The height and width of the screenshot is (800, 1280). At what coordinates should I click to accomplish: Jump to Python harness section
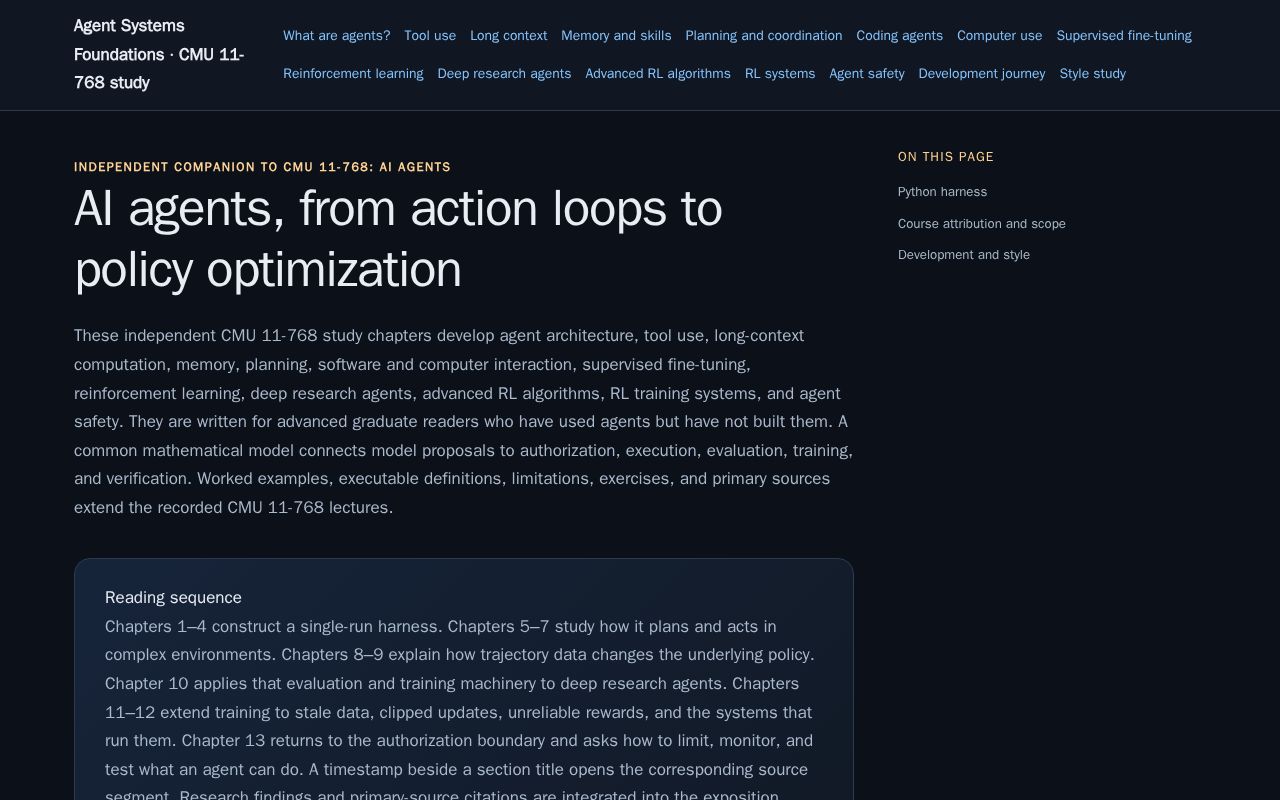point(942,192)
